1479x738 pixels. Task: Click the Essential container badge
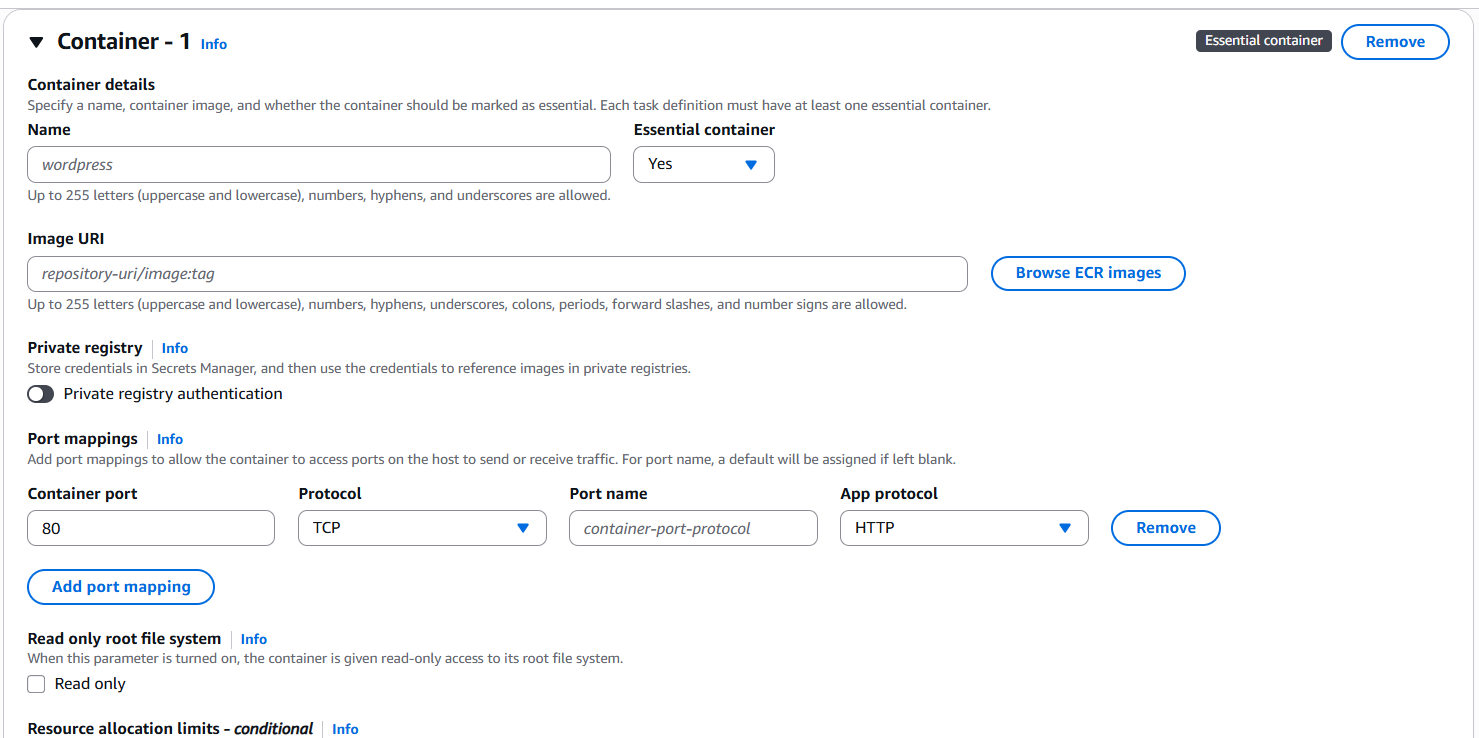pyautogui.click(x=1263, y=41)
